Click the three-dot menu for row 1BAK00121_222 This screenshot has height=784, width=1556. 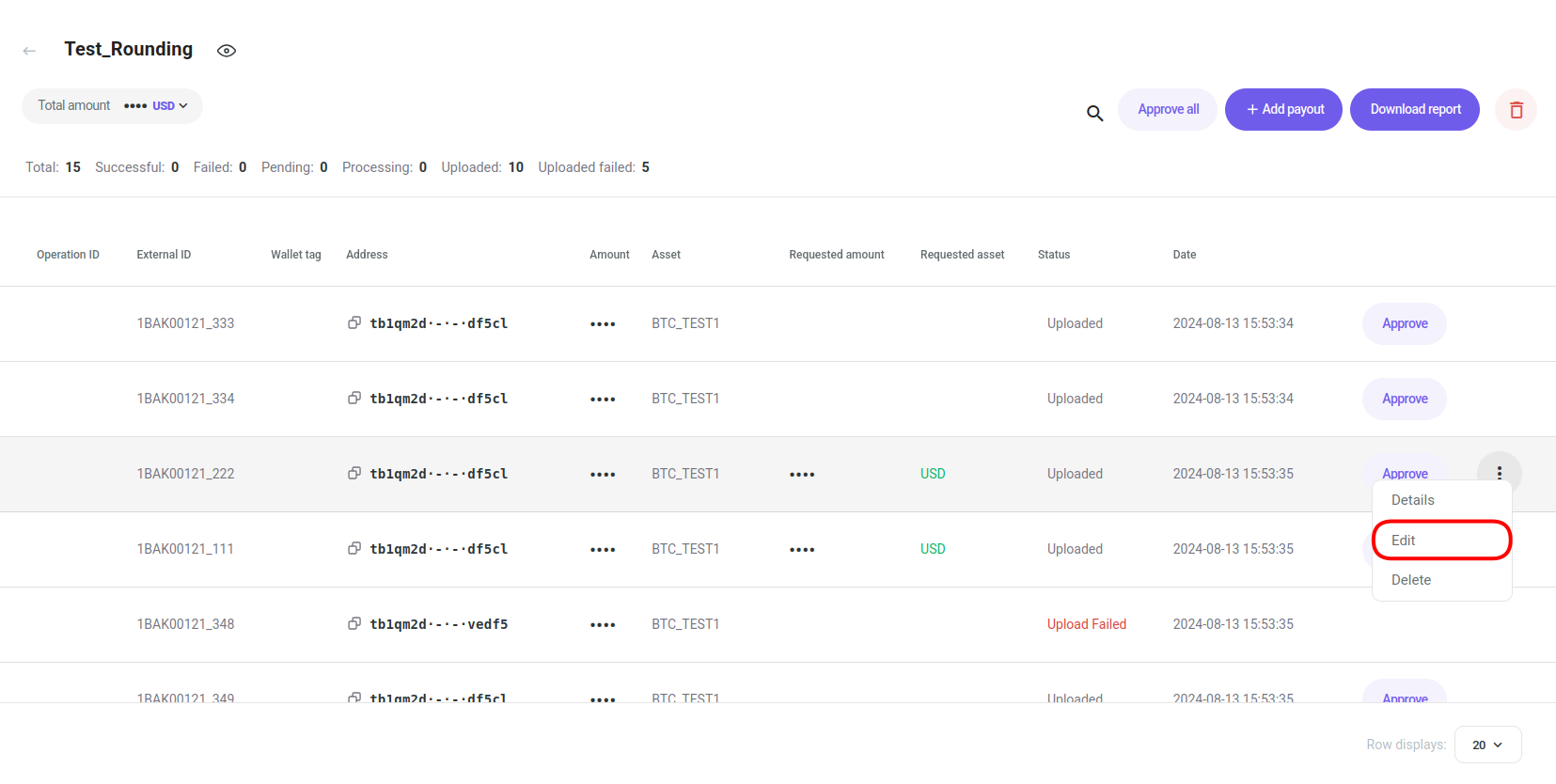[x=1499, y=473]
